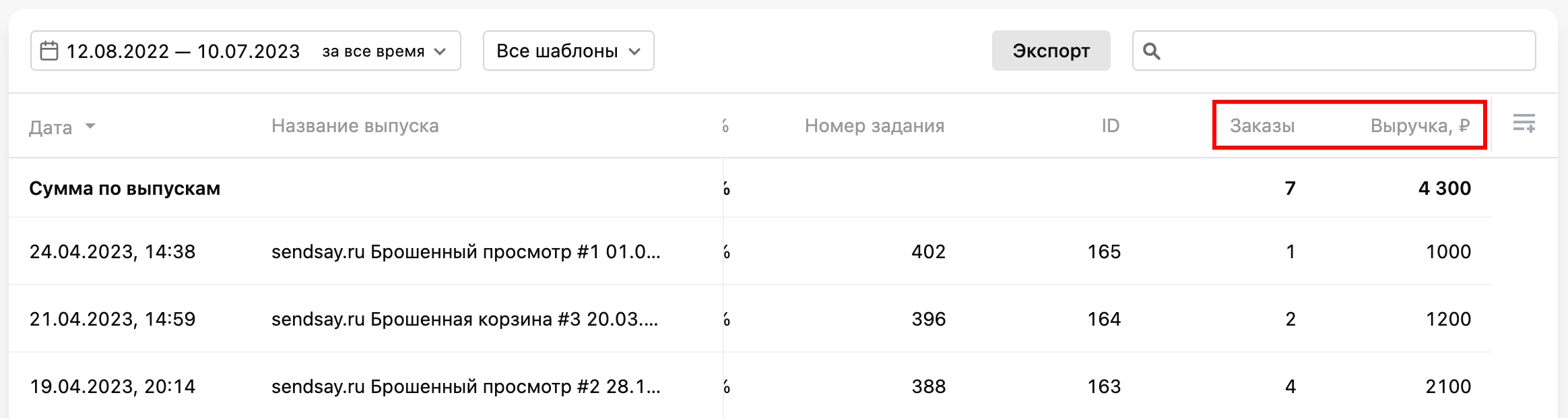
Task: Click the Выручка, ₽ column header
Action: (1419, 126)
